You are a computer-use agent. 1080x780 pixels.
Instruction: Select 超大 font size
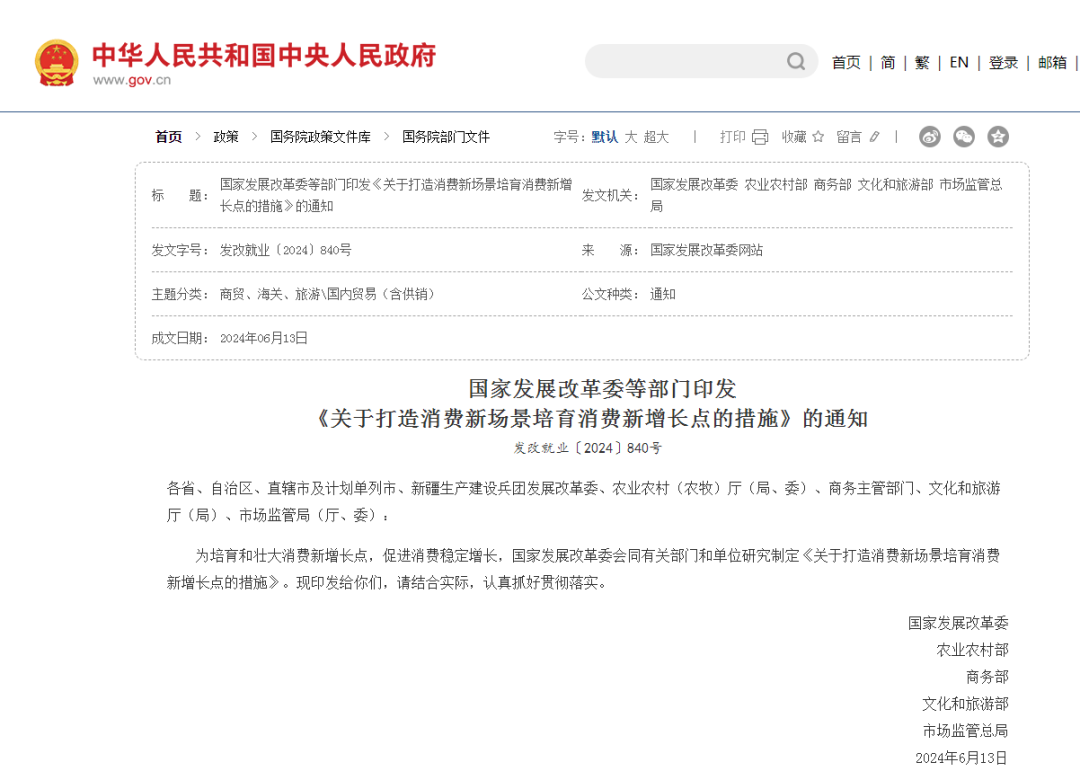pos(656,136)
